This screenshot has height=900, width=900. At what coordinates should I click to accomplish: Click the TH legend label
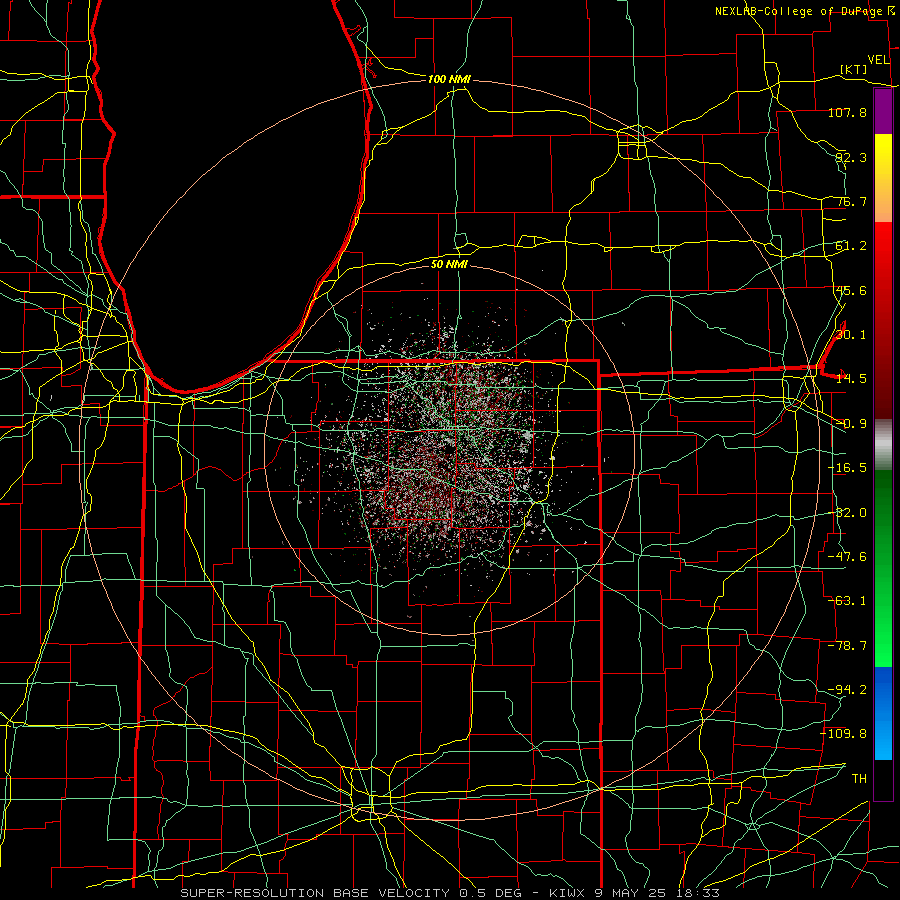click(x=859, y=778)
